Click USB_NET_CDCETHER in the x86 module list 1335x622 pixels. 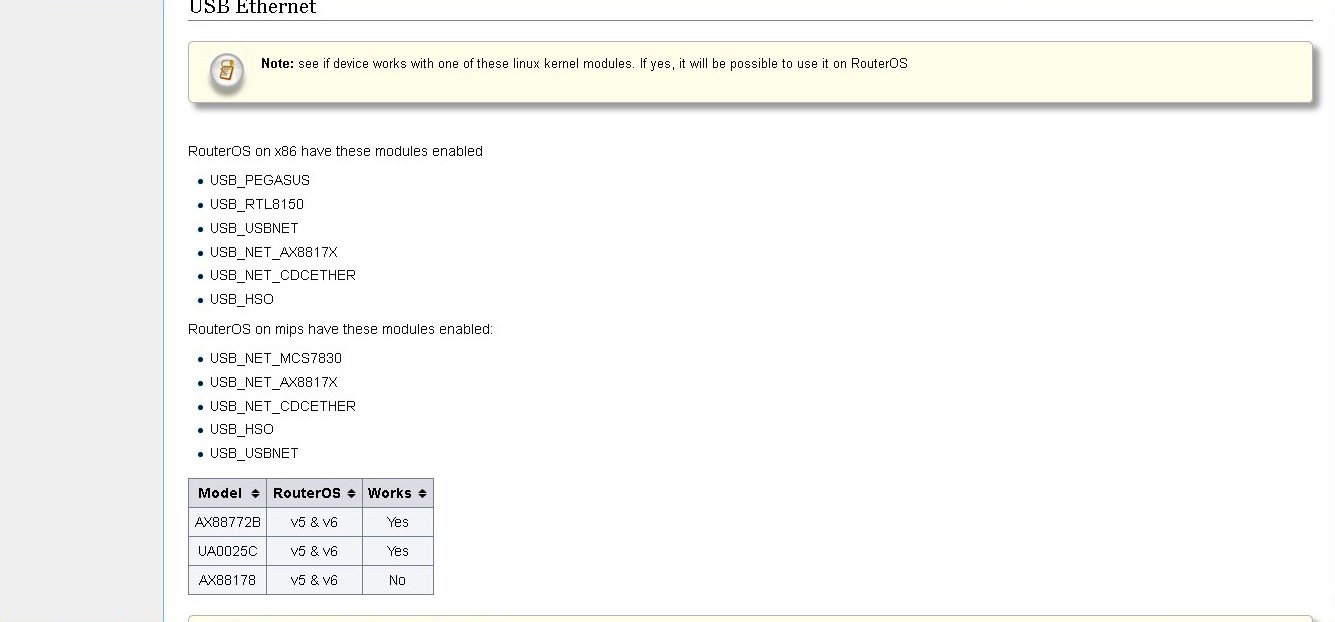click(x=283, y=275)
